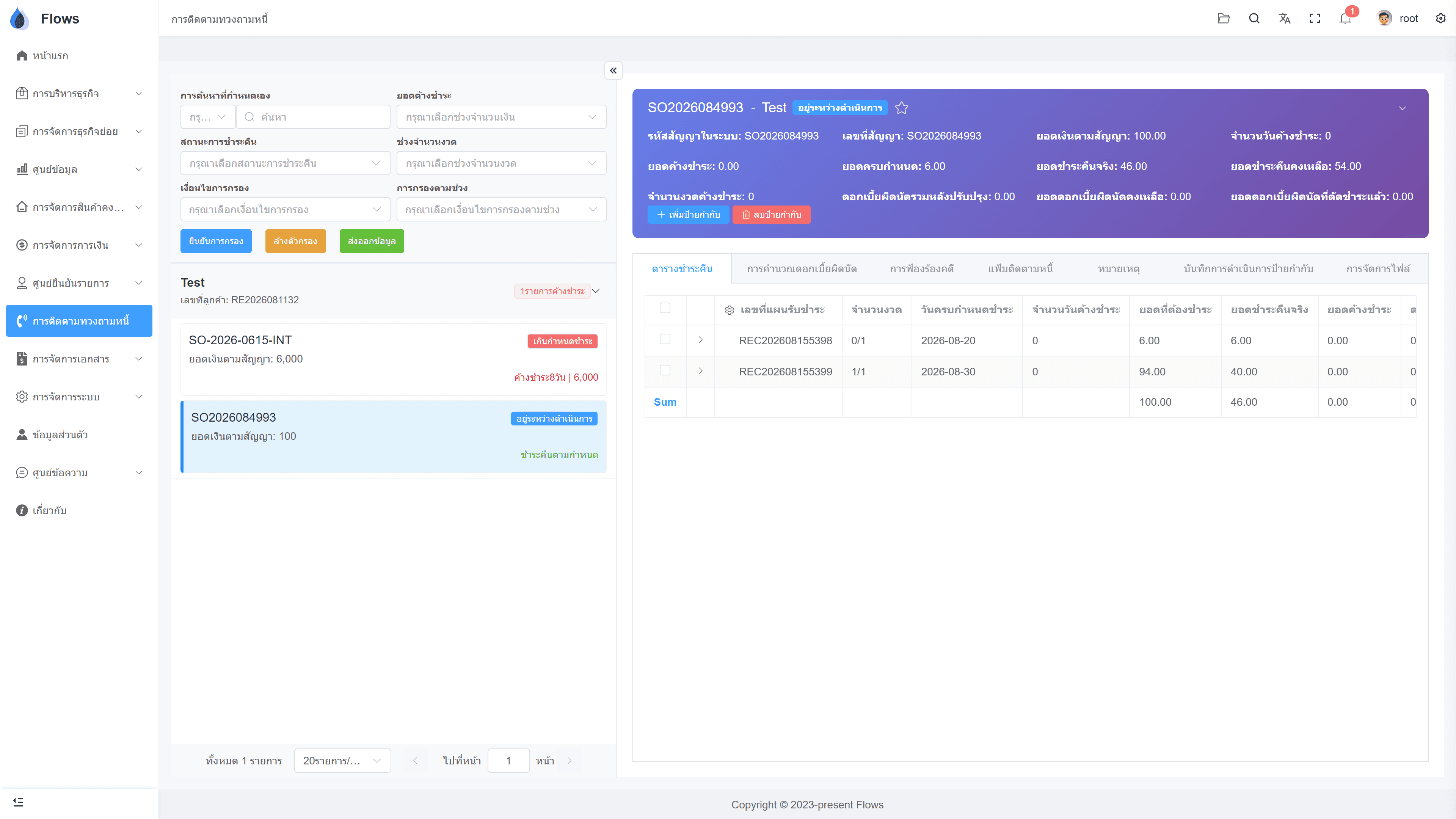Viewport: 1456px width, 819px height.
Task: Click the star favorite icon beside contract title
Action: point(902,107)
